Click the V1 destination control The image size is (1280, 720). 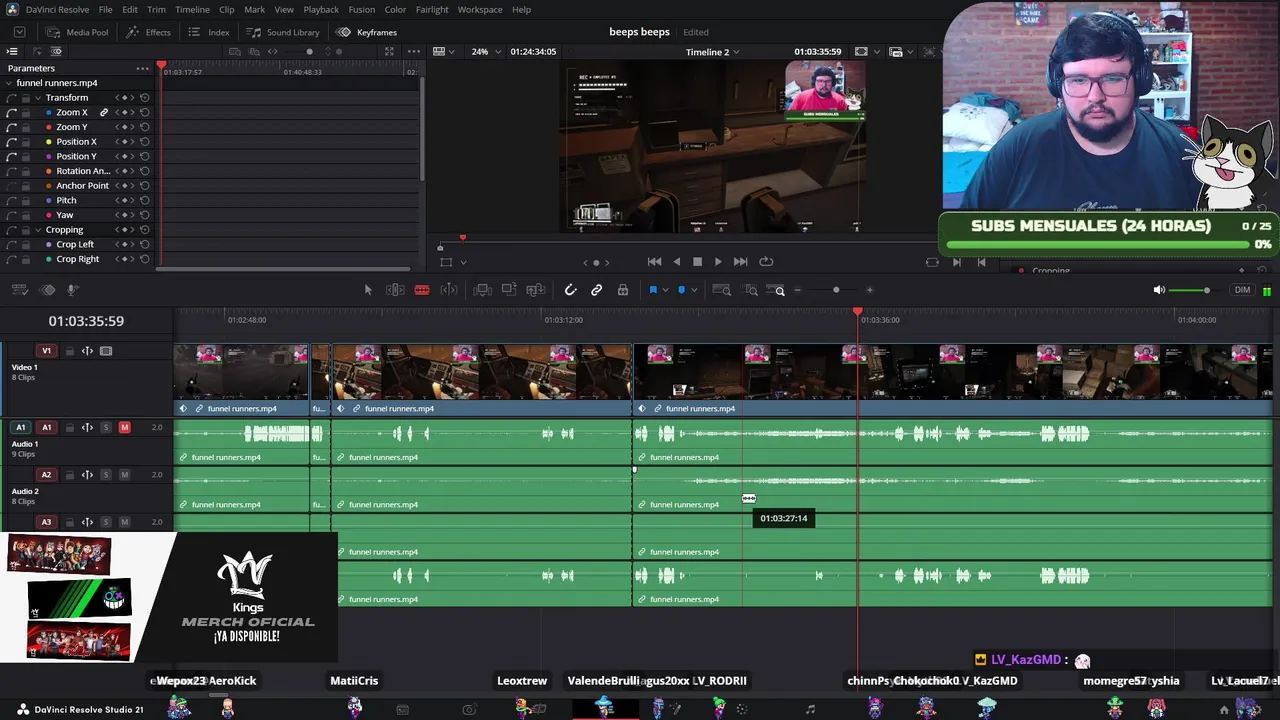point(46,351)
